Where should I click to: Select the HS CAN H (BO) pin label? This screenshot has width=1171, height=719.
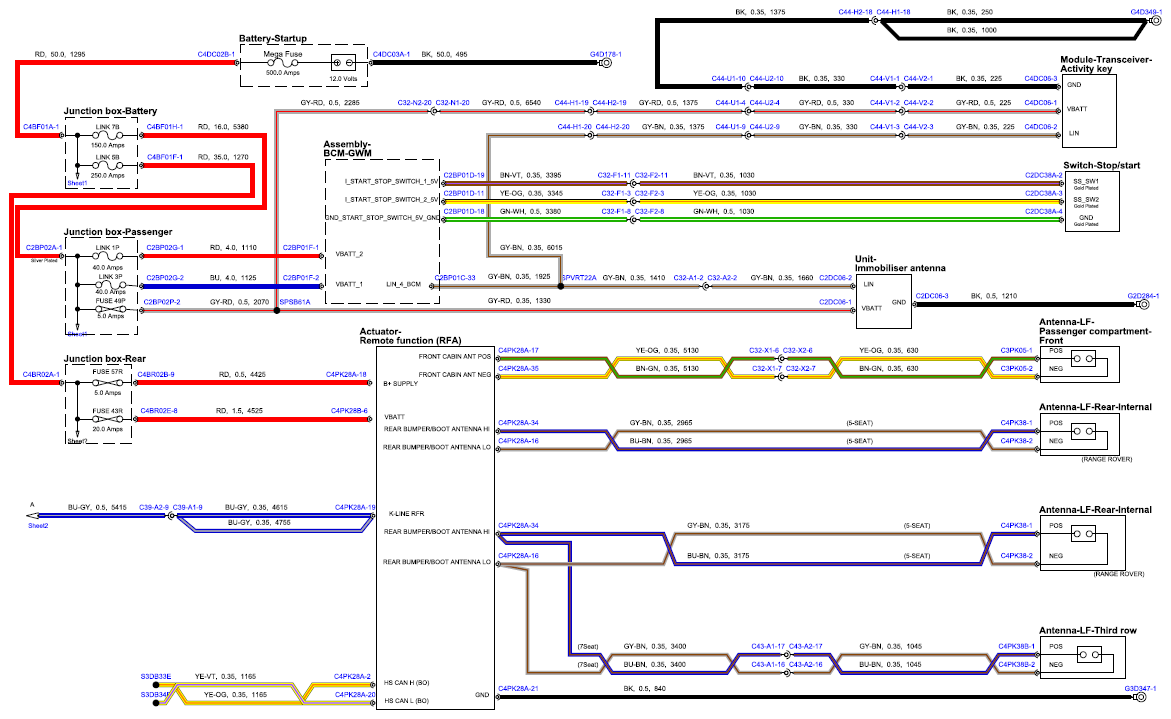point(406,682)
